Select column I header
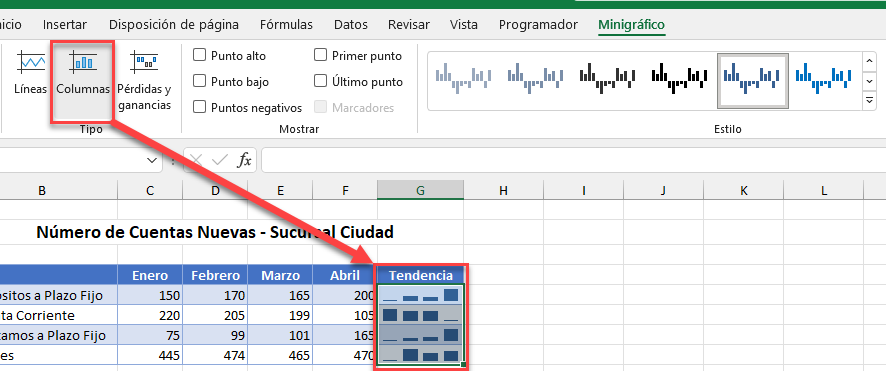The height and width of the screenshot is (371, 886). tap(583, 191)
